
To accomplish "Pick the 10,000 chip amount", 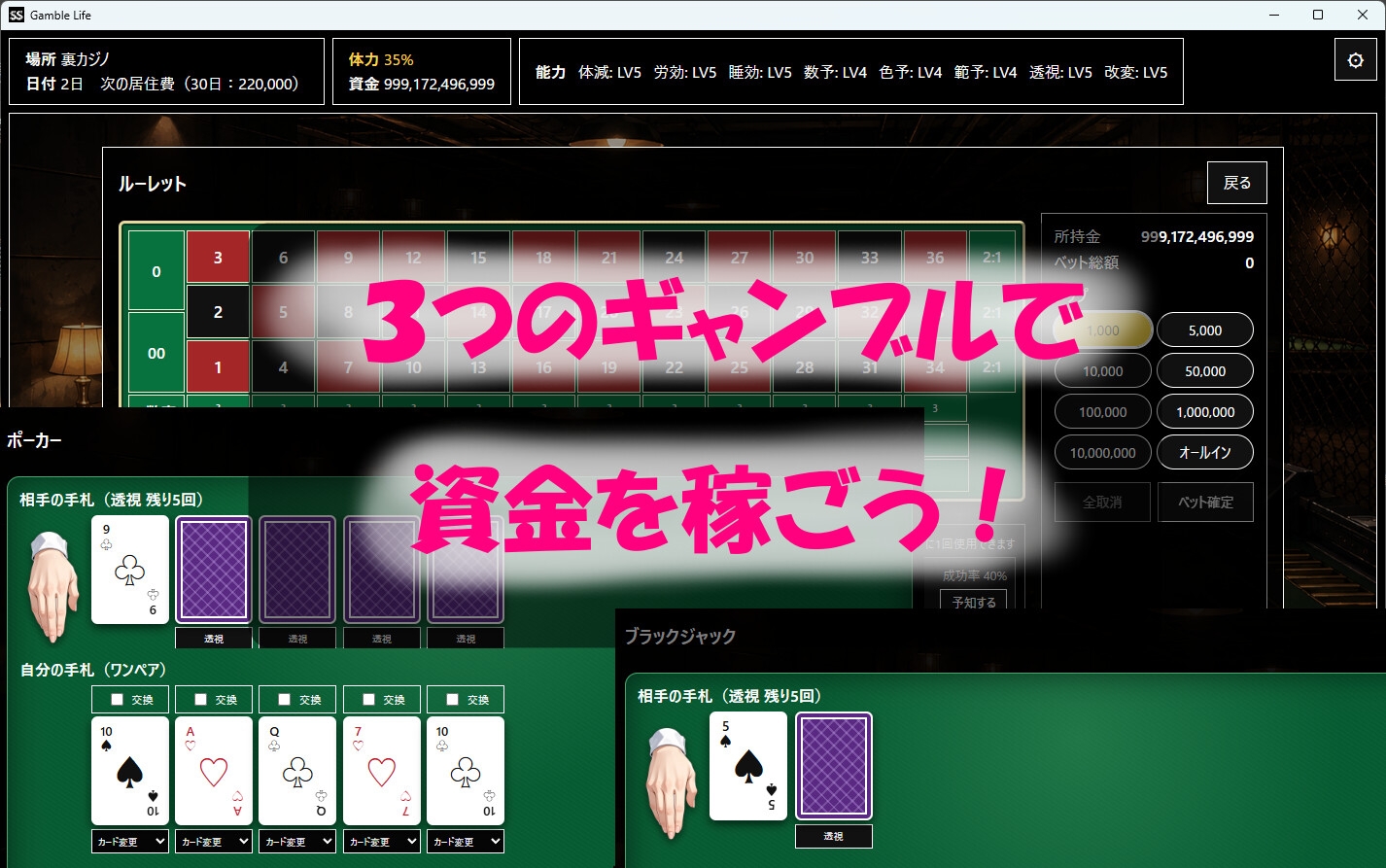I will pyautogui.click(x=1103, y=371).
